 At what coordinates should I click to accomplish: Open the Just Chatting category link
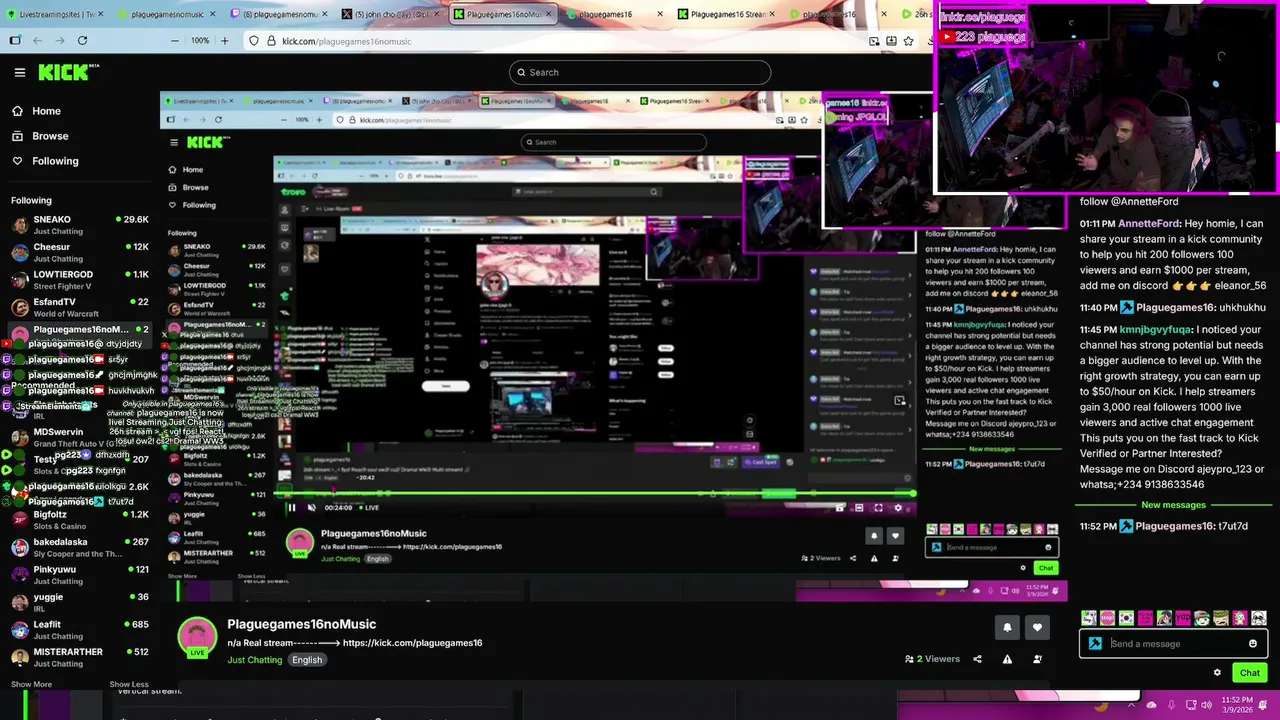point(255,660)
